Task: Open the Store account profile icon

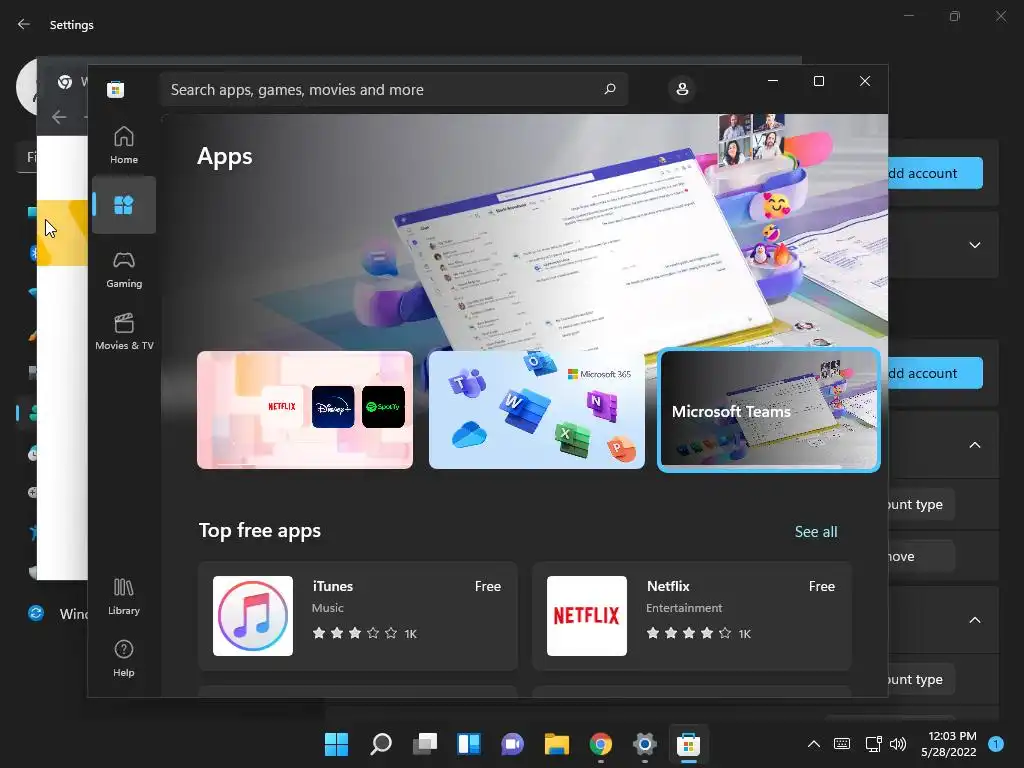Action: click(x=682, y=89)
